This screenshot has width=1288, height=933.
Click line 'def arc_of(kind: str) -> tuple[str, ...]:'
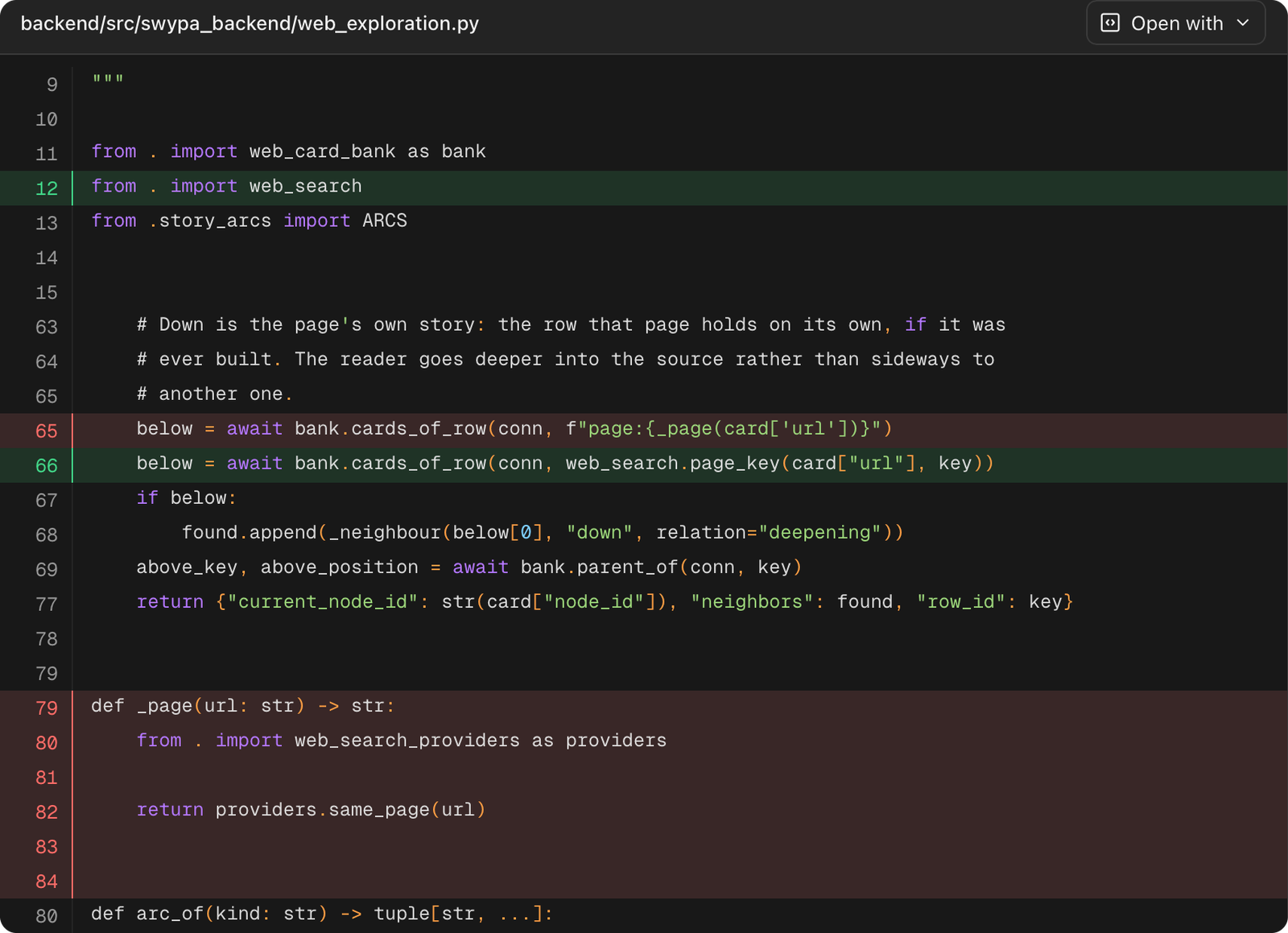(322, 913)
